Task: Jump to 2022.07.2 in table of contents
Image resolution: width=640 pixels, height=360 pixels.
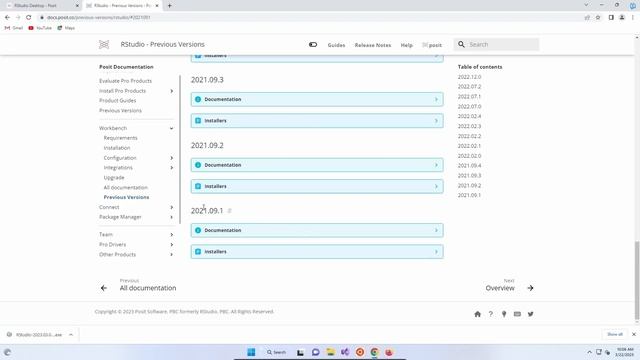Action: click(x=469, y=87)
